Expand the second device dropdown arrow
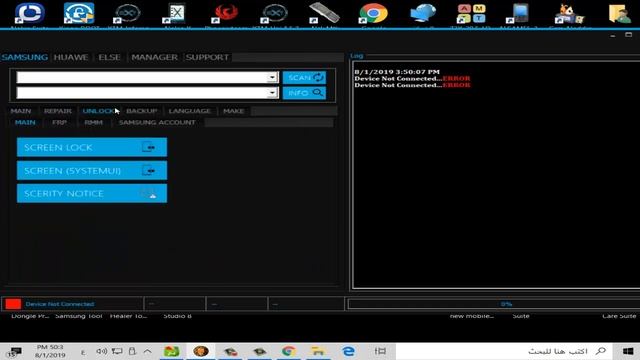 tap(272, 93)
